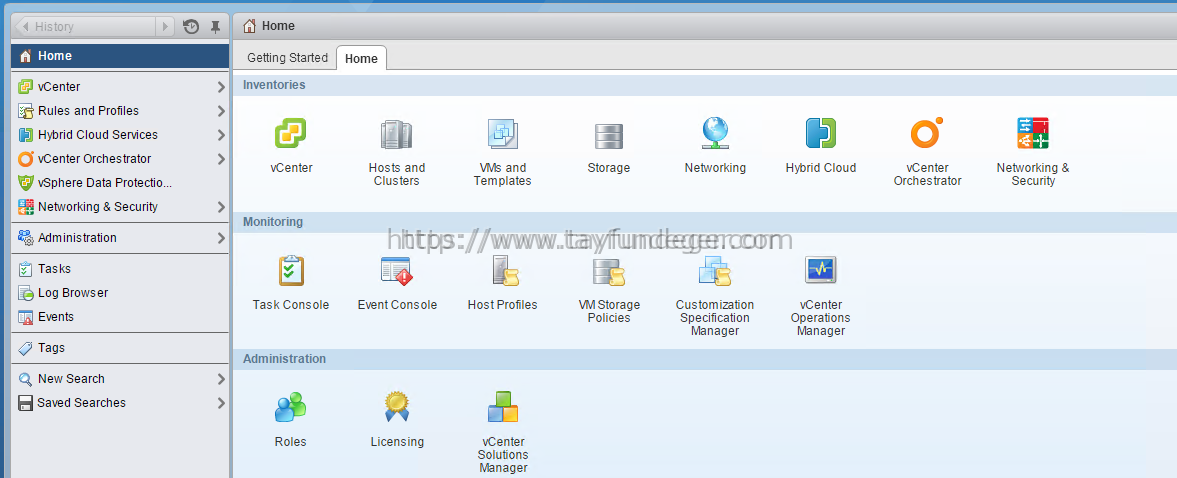Screen dimensions: 1177x478
Task: Expand the Hybrid Cloud Services chevron
Action: tap(221, 135)
